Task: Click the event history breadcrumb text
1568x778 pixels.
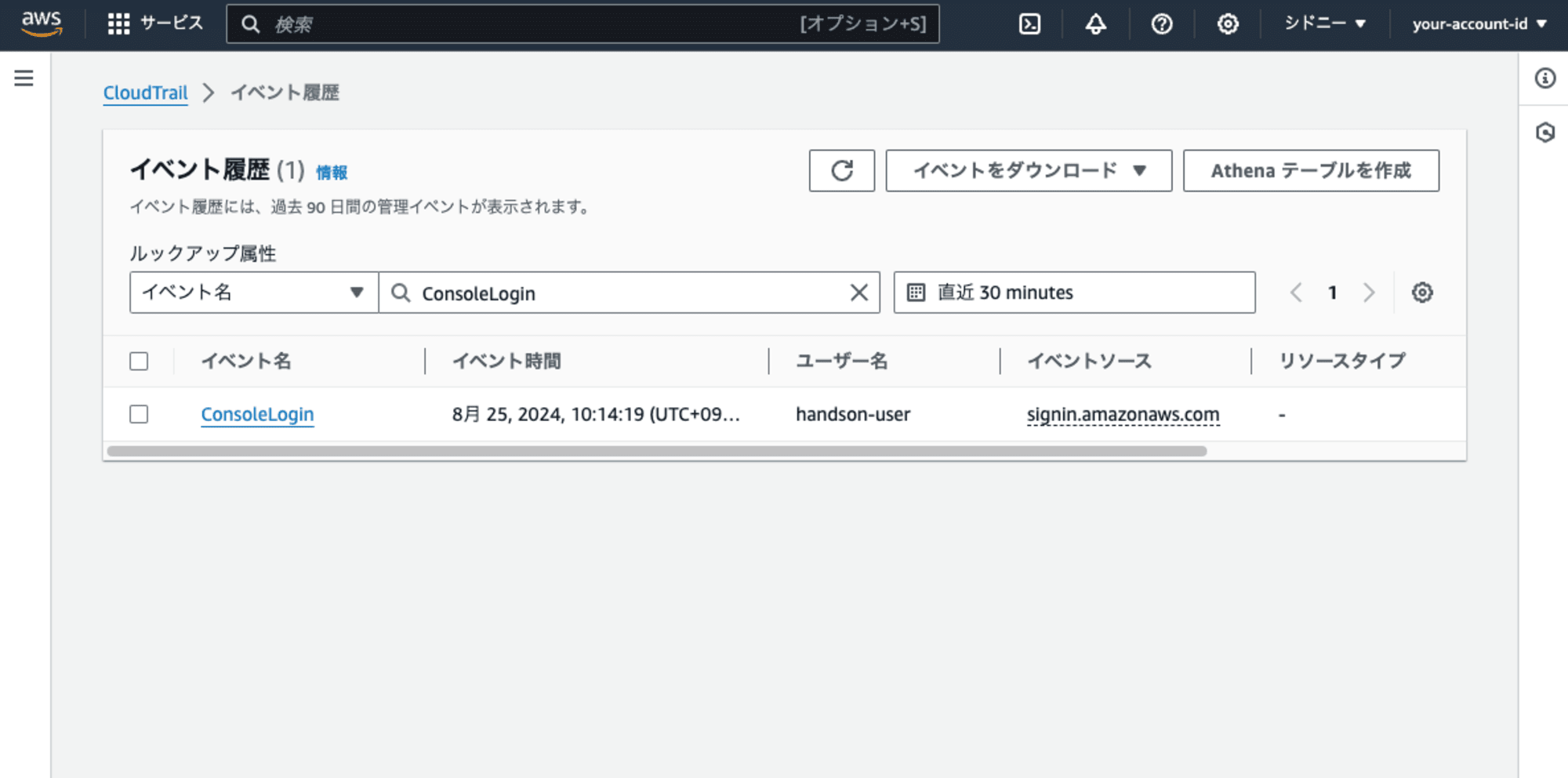Action: coord(285,93)
